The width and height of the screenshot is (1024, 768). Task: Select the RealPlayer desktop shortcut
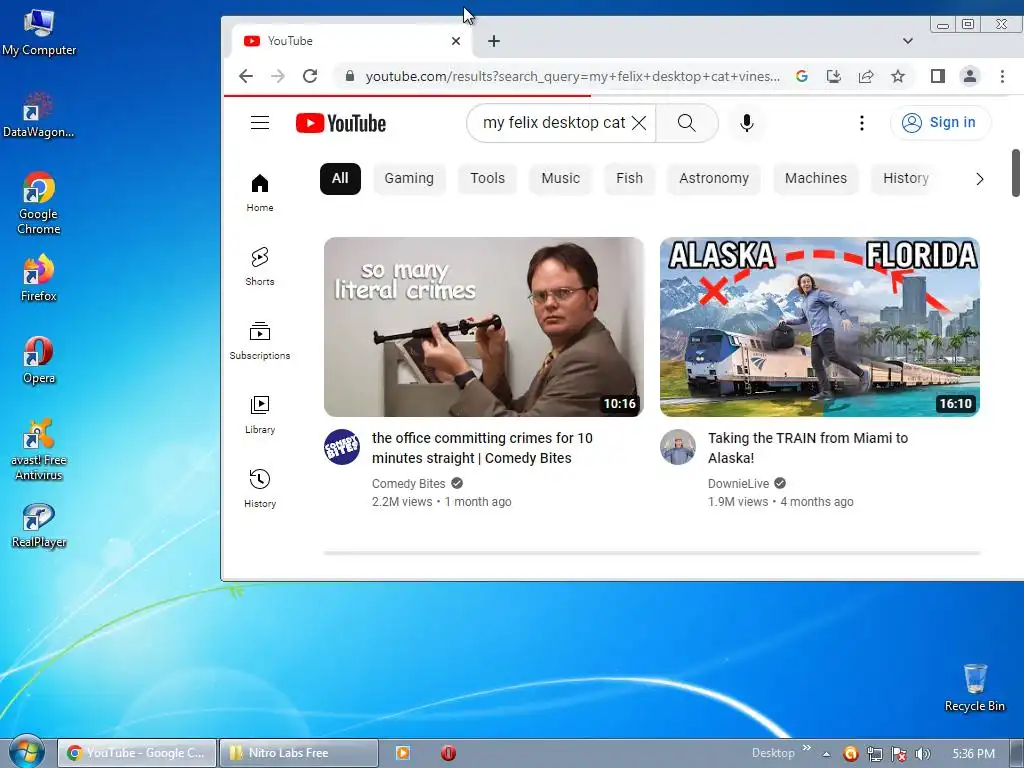pos(39,526)
